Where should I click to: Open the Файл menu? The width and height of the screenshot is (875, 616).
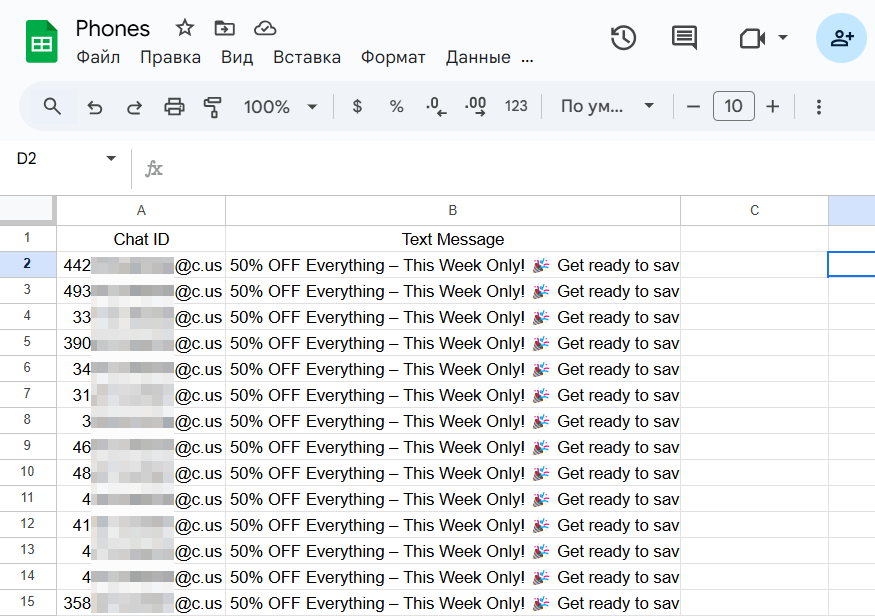[x=98, y=57]
